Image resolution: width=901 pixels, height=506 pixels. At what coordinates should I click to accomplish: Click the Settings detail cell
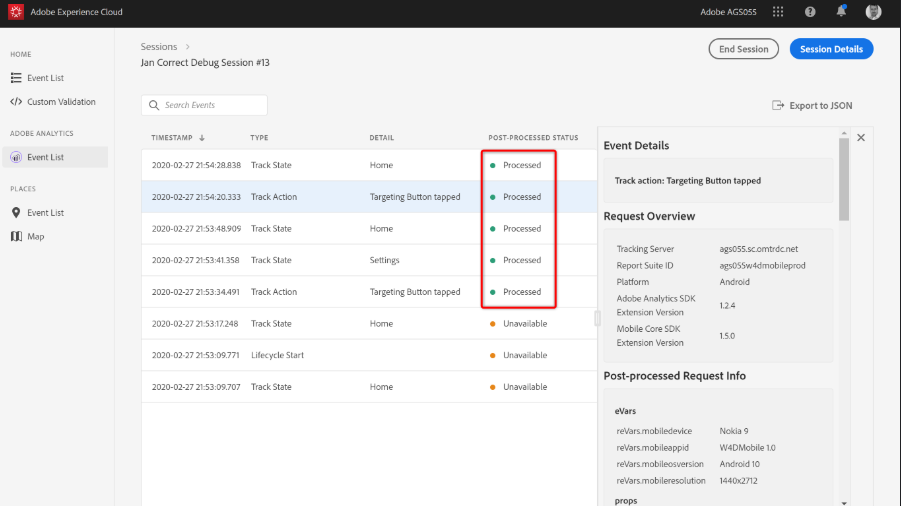pos(384,260)
